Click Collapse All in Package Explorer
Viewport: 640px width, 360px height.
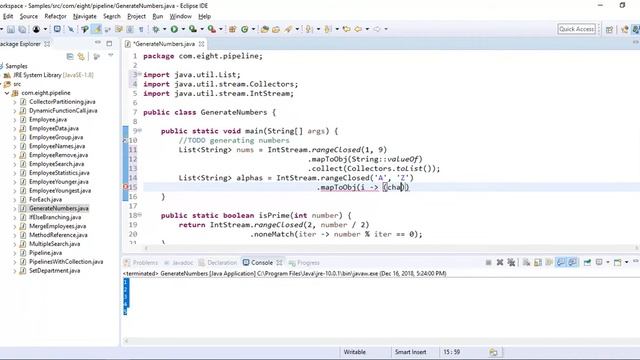point(70,56)
